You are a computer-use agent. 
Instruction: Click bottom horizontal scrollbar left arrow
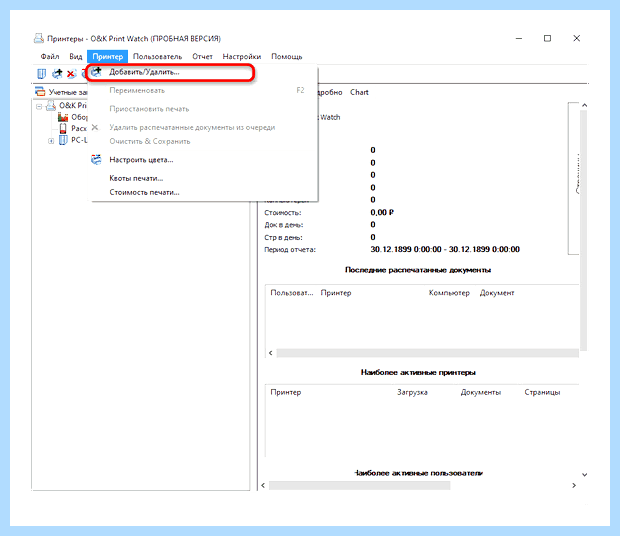pos(263,485)
